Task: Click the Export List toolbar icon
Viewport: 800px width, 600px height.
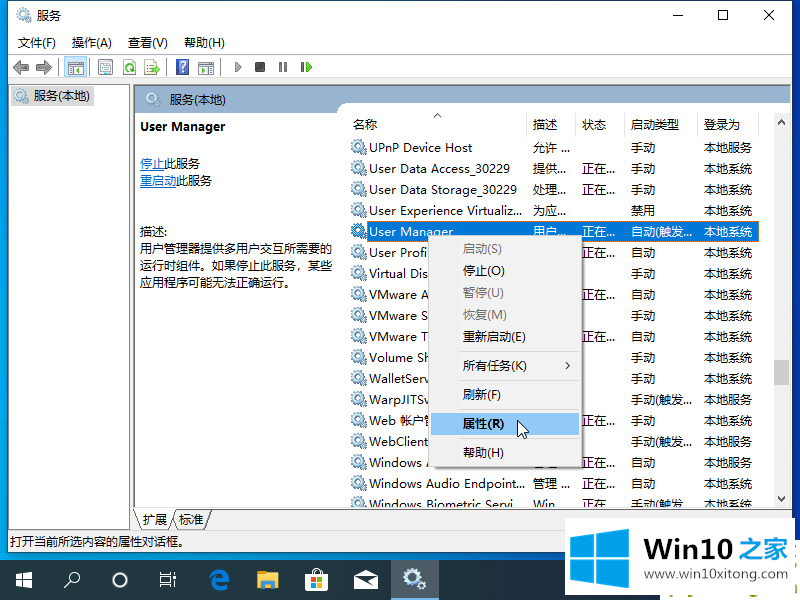Action: (x=152, y=67)
